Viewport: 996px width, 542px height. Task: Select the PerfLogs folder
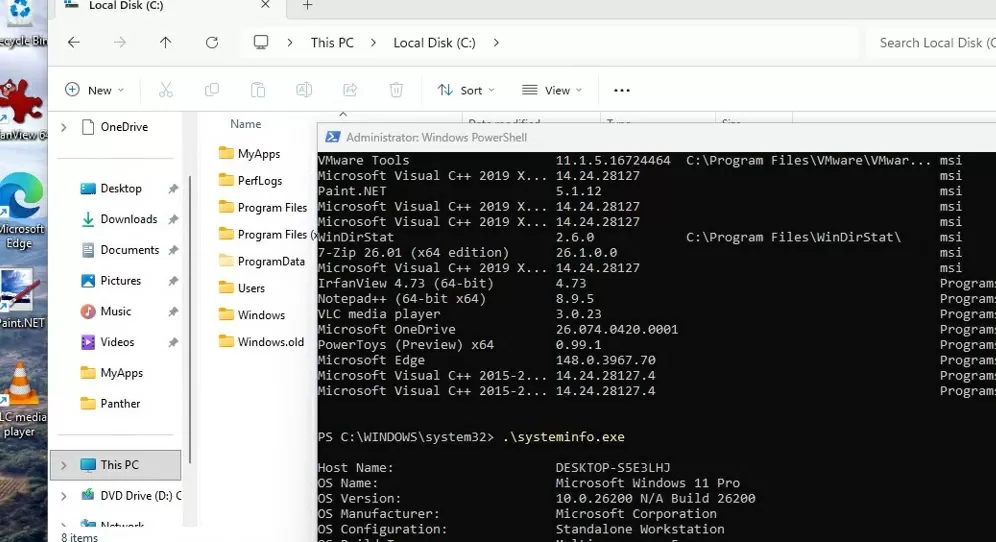[250, 180]
